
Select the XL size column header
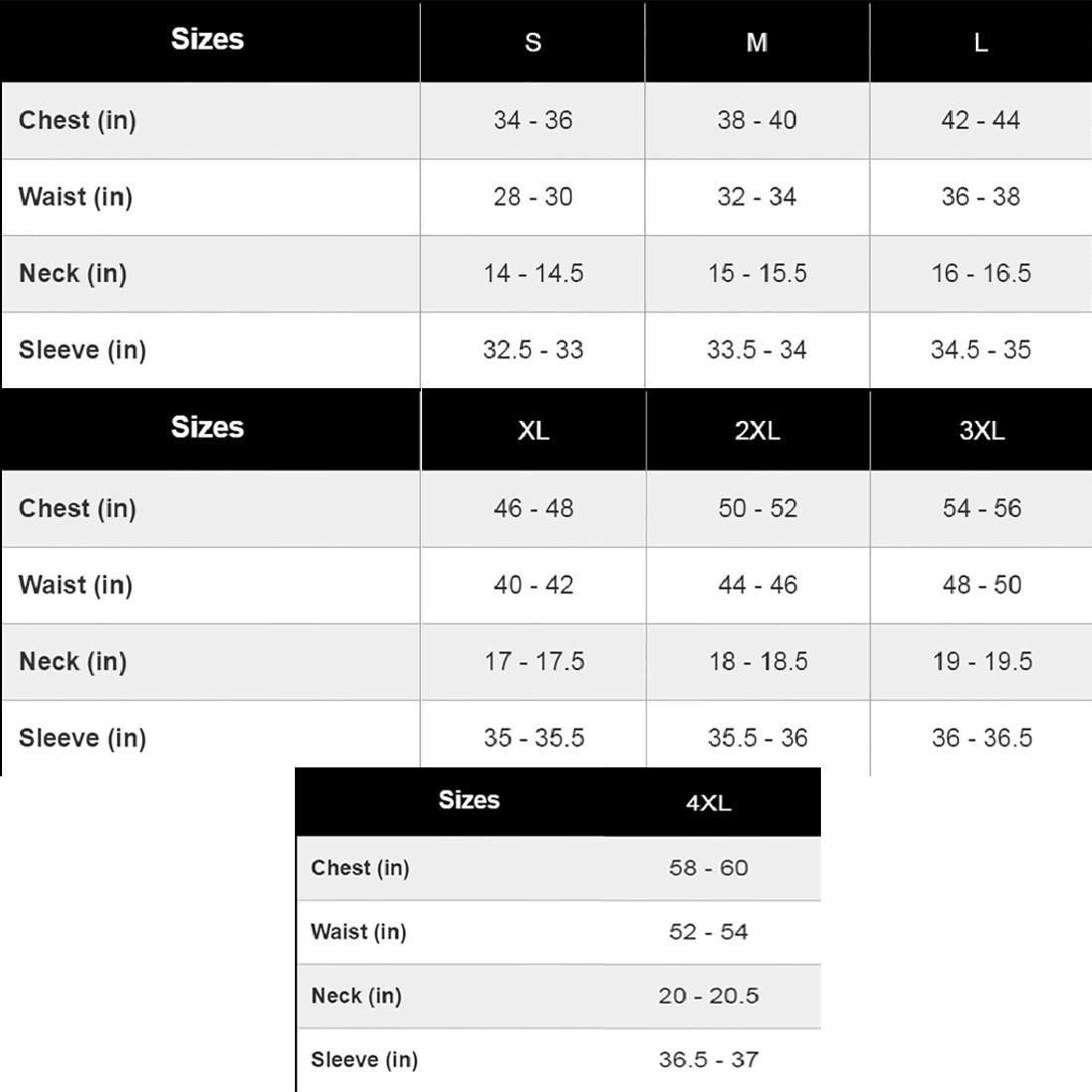(x=533, y=431)
